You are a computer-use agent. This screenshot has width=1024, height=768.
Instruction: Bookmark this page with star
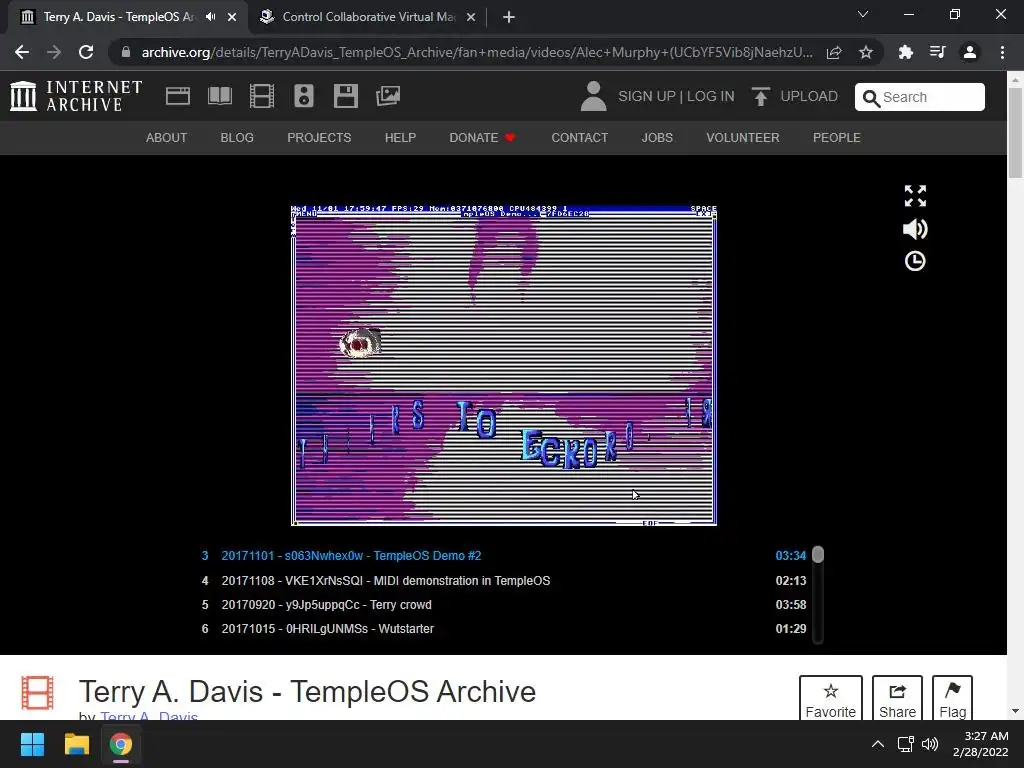(866, 52)
